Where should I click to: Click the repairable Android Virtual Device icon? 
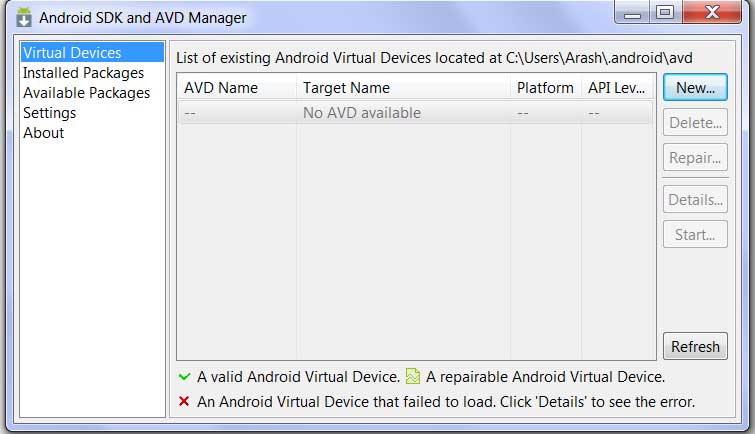pyautogui.click(x=413, y=376)
